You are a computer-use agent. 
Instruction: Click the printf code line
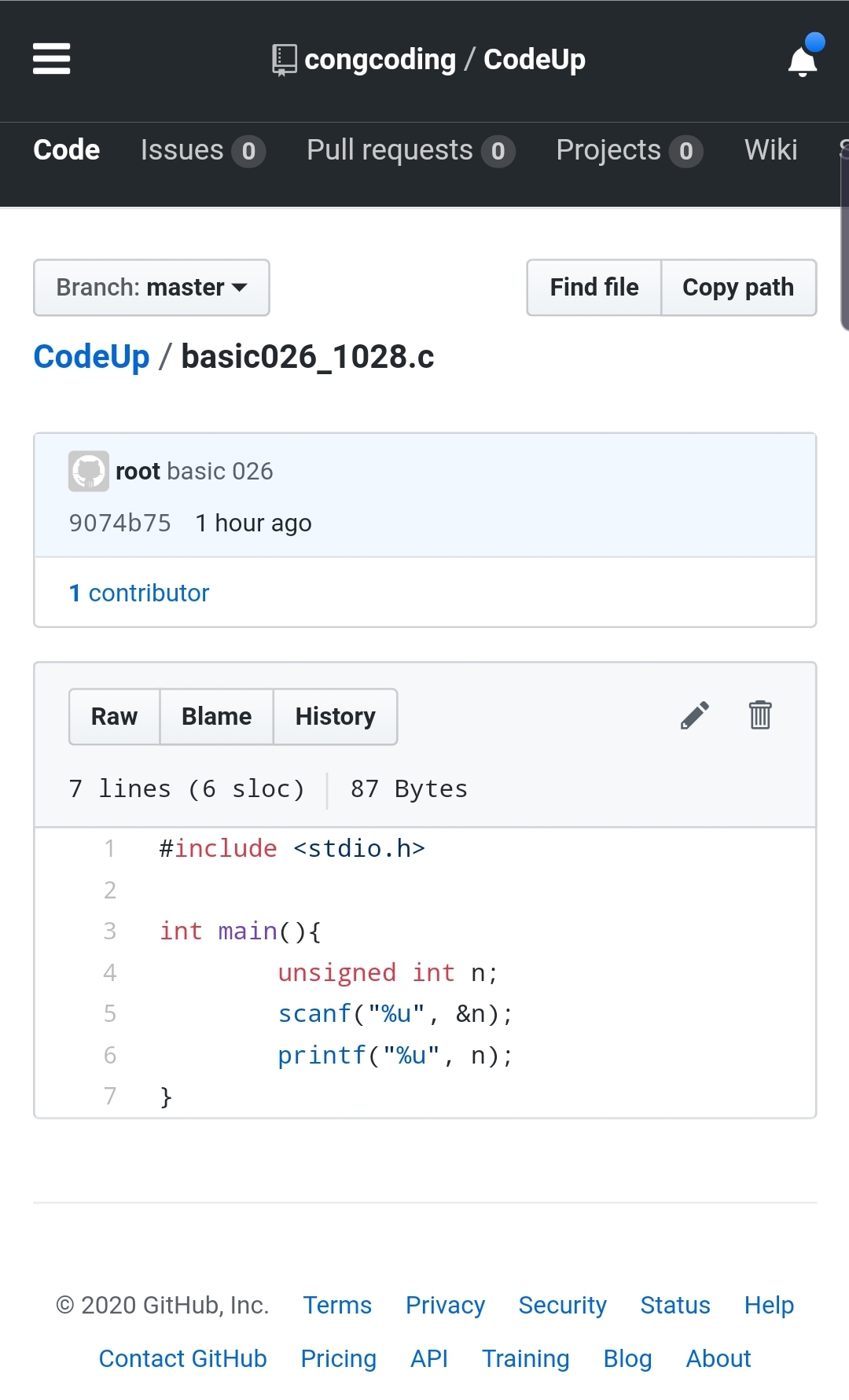[395, 1056]
